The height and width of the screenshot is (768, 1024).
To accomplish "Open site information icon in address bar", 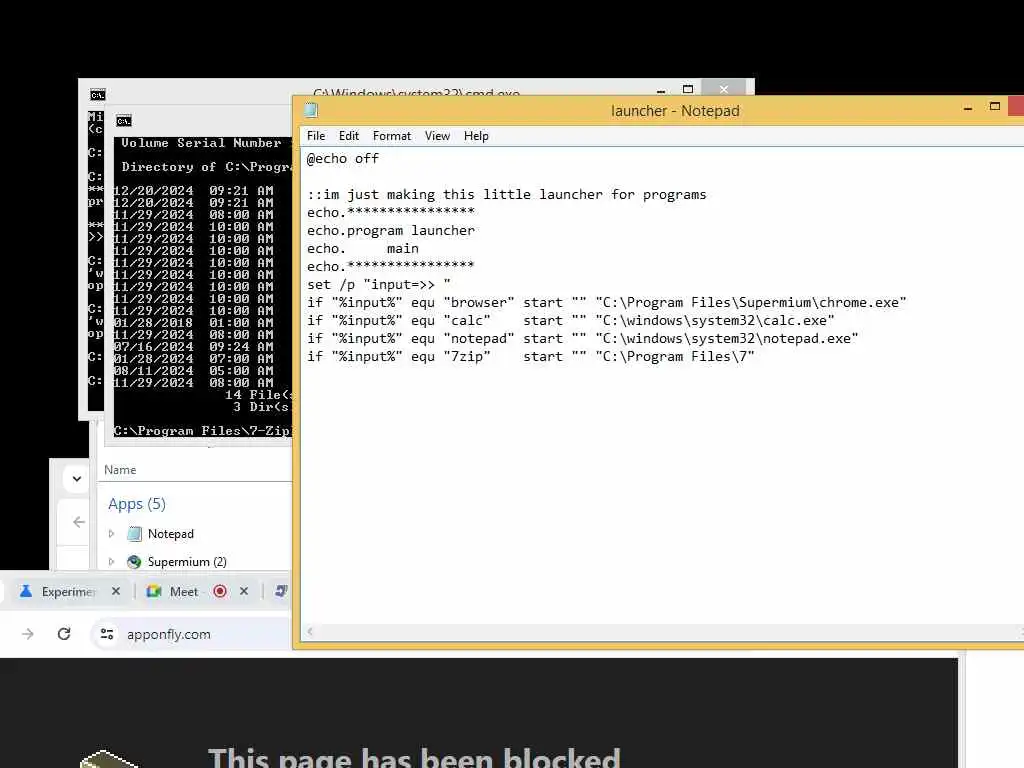I will coord(107,633).
